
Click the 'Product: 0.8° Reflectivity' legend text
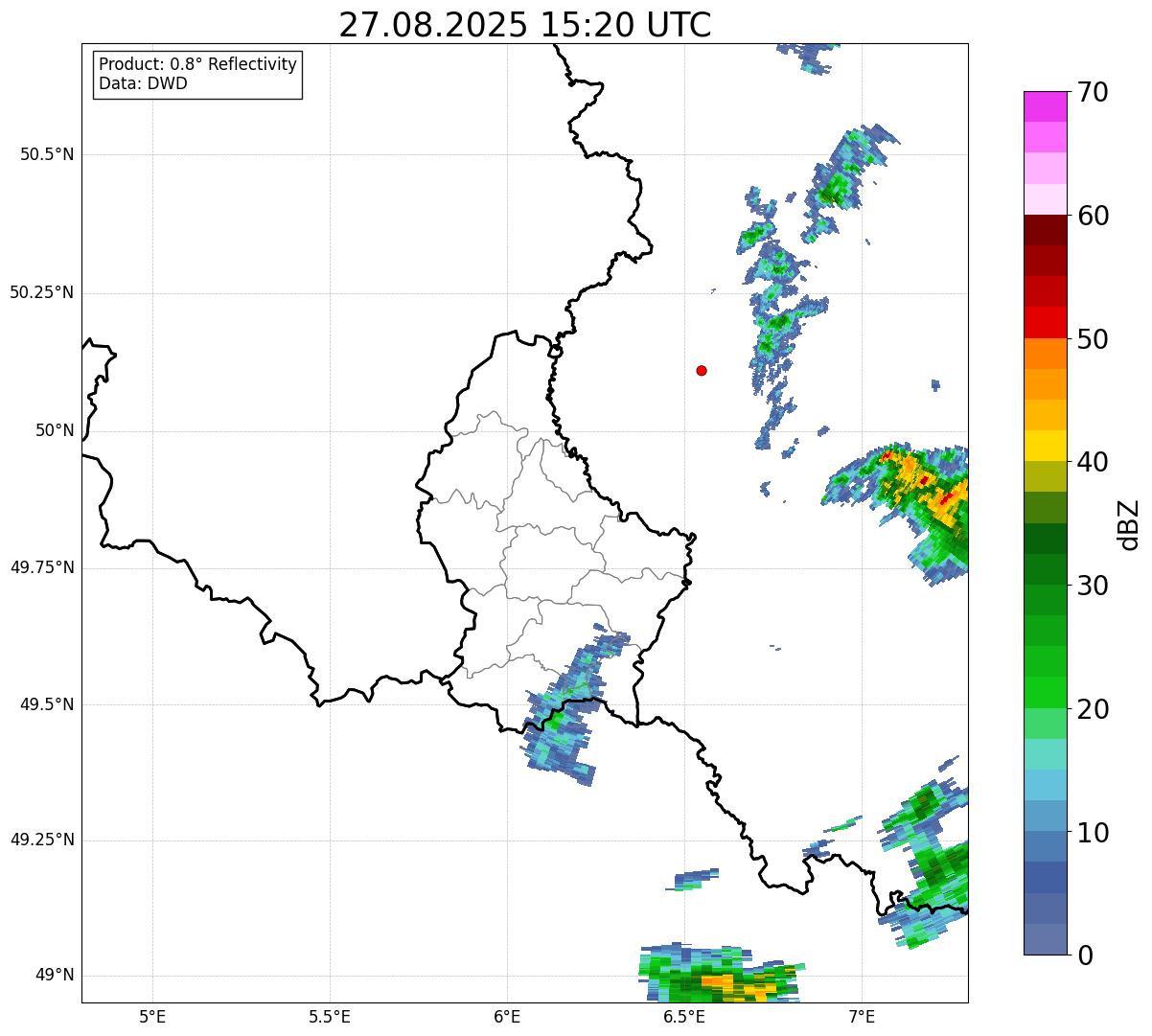pyautogui.click(x=198, y=64)
